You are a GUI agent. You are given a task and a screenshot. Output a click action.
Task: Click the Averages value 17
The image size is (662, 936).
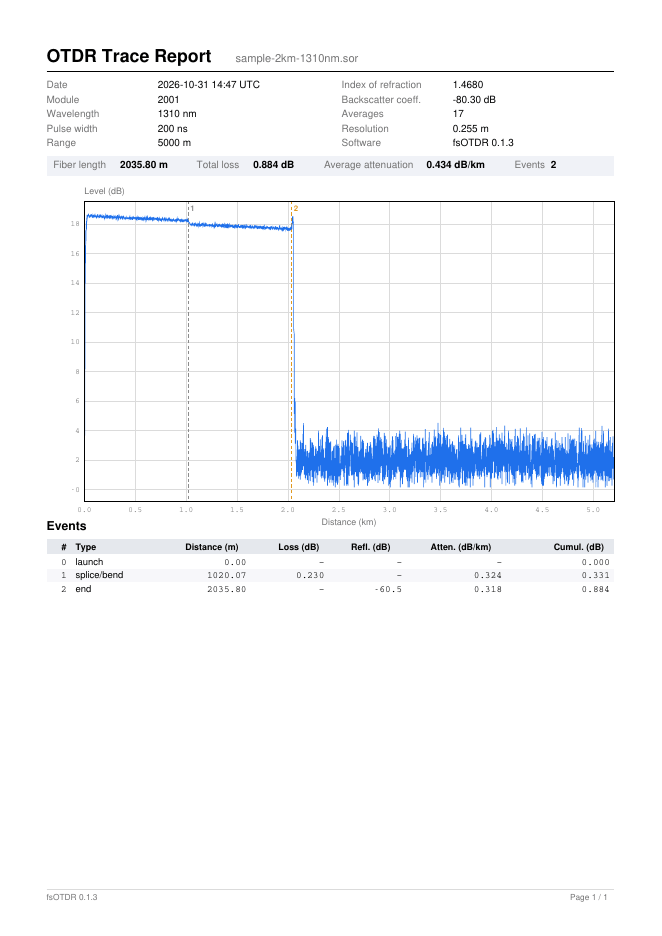click(458, 113)
